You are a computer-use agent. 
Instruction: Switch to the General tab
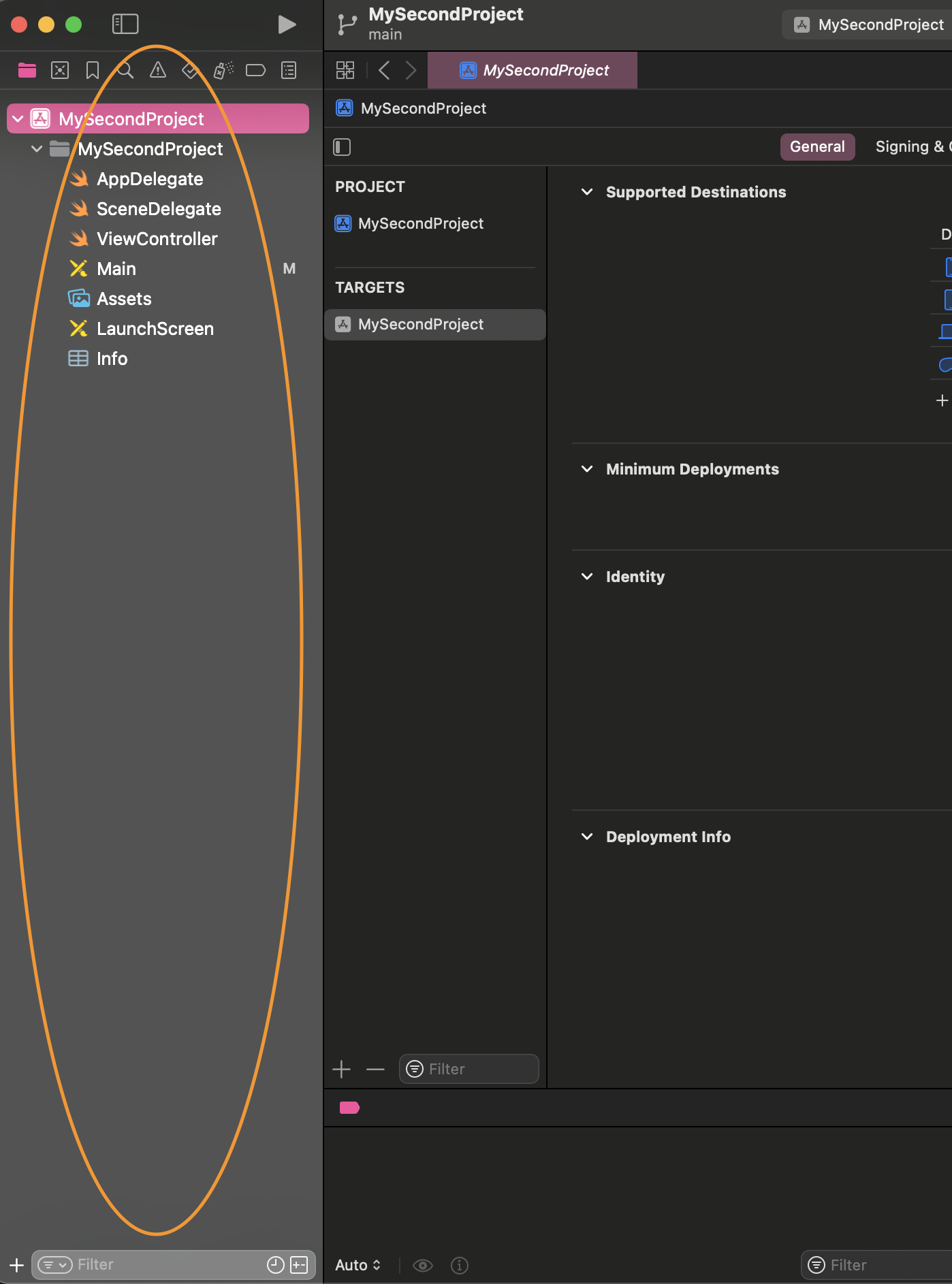pos(817,147)
